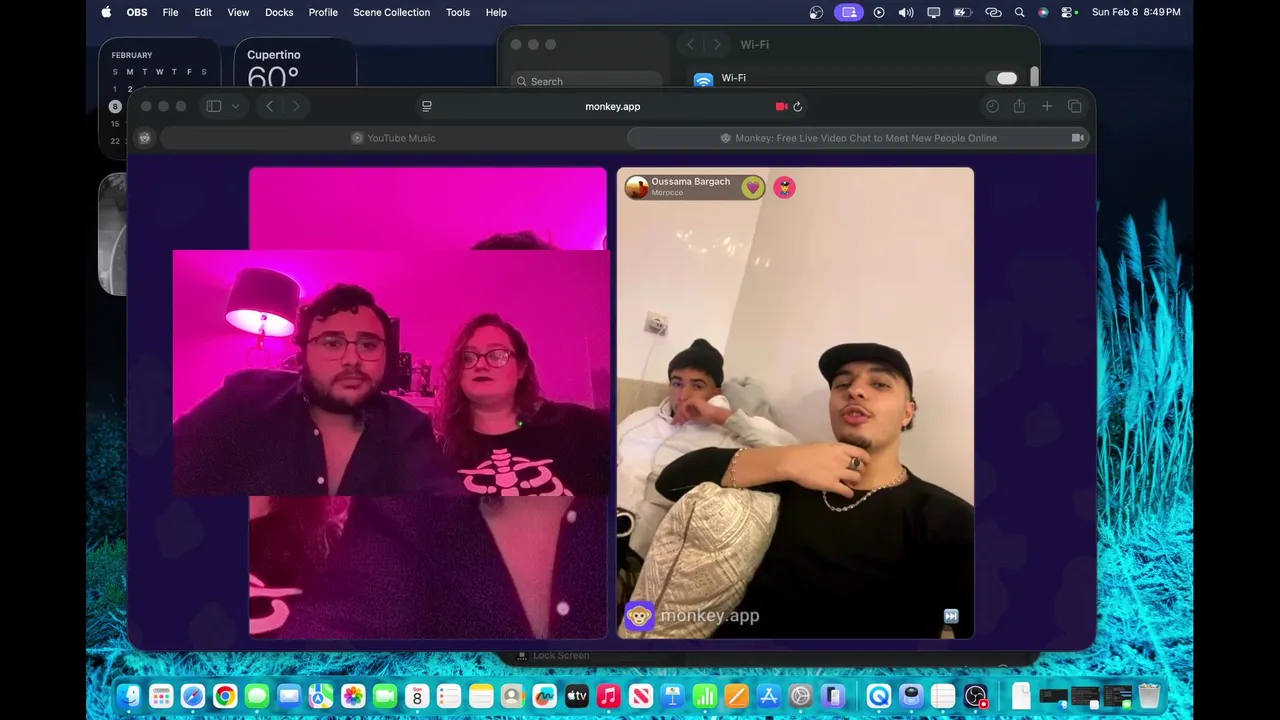Viewport: 1280px width, 720px height.
Task: Open Oussama Bargach's profile avatar
Action: pos(636,187)
